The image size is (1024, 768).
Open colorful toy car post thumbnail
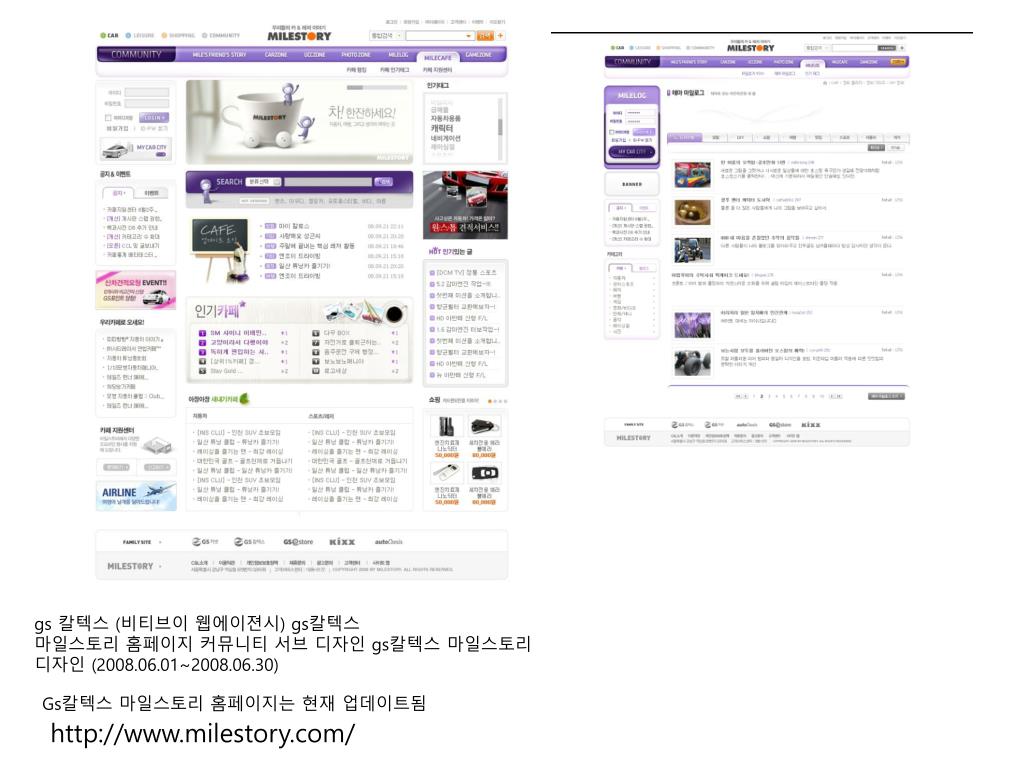pos(692,175)
